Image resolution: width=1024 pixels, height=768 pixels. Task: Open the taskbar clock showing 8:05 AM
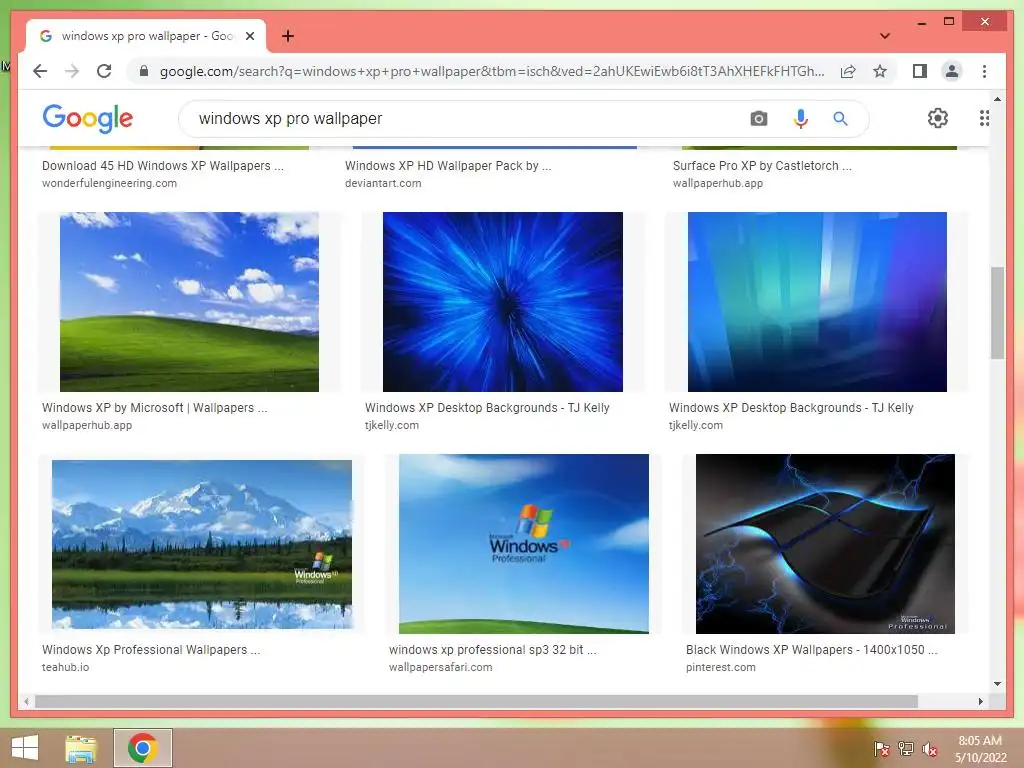click(x=980, y=749)
